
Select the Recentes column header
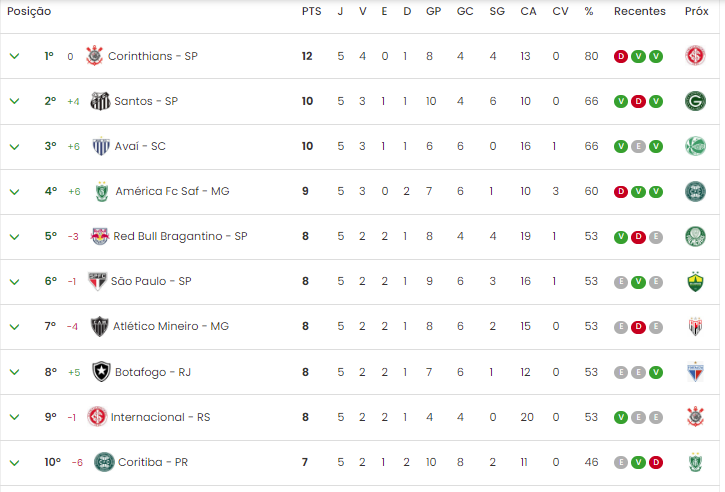(639, 12)
